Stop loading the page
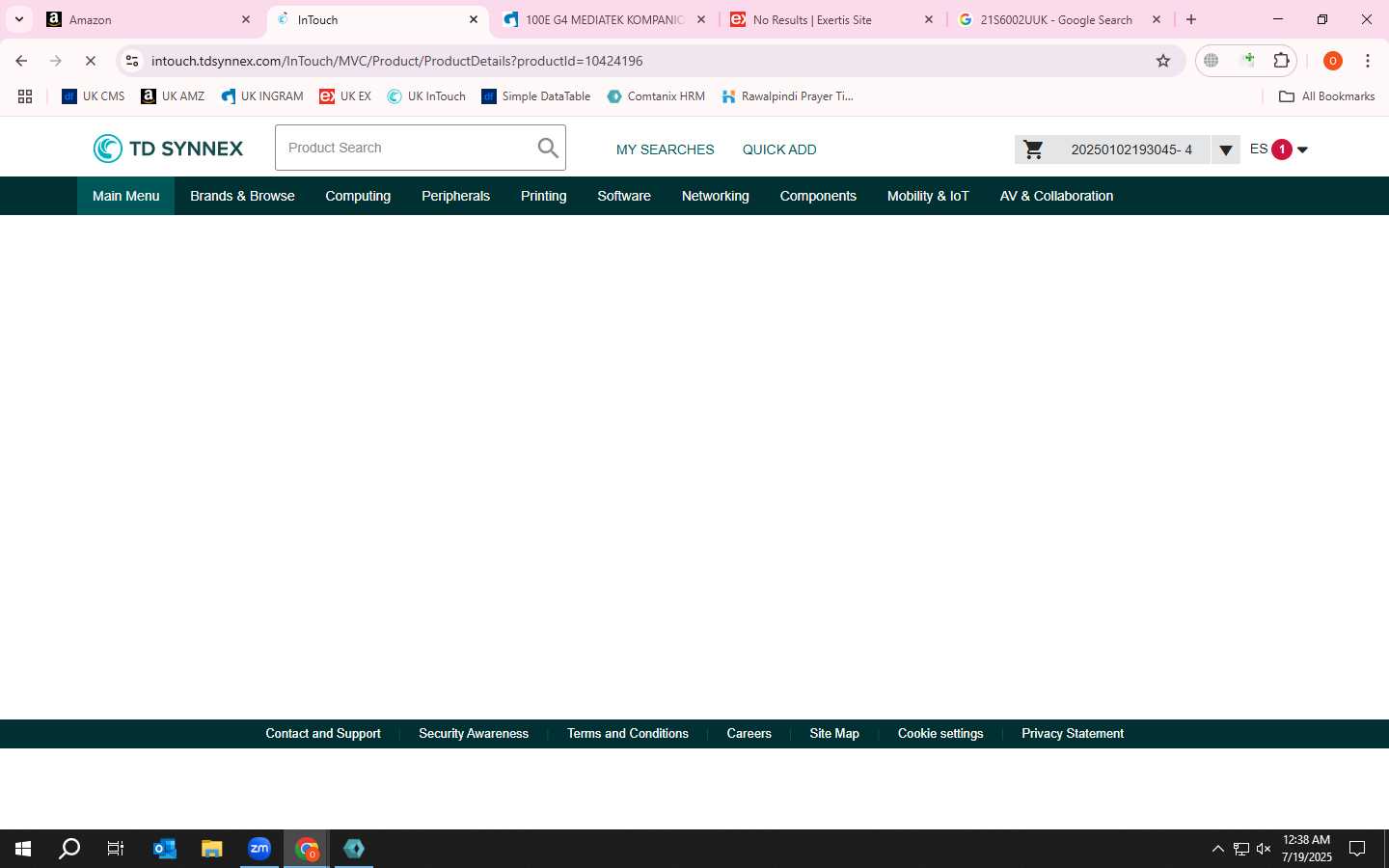The width and height of the screenshot is (1389, 868). coord(91,61)
